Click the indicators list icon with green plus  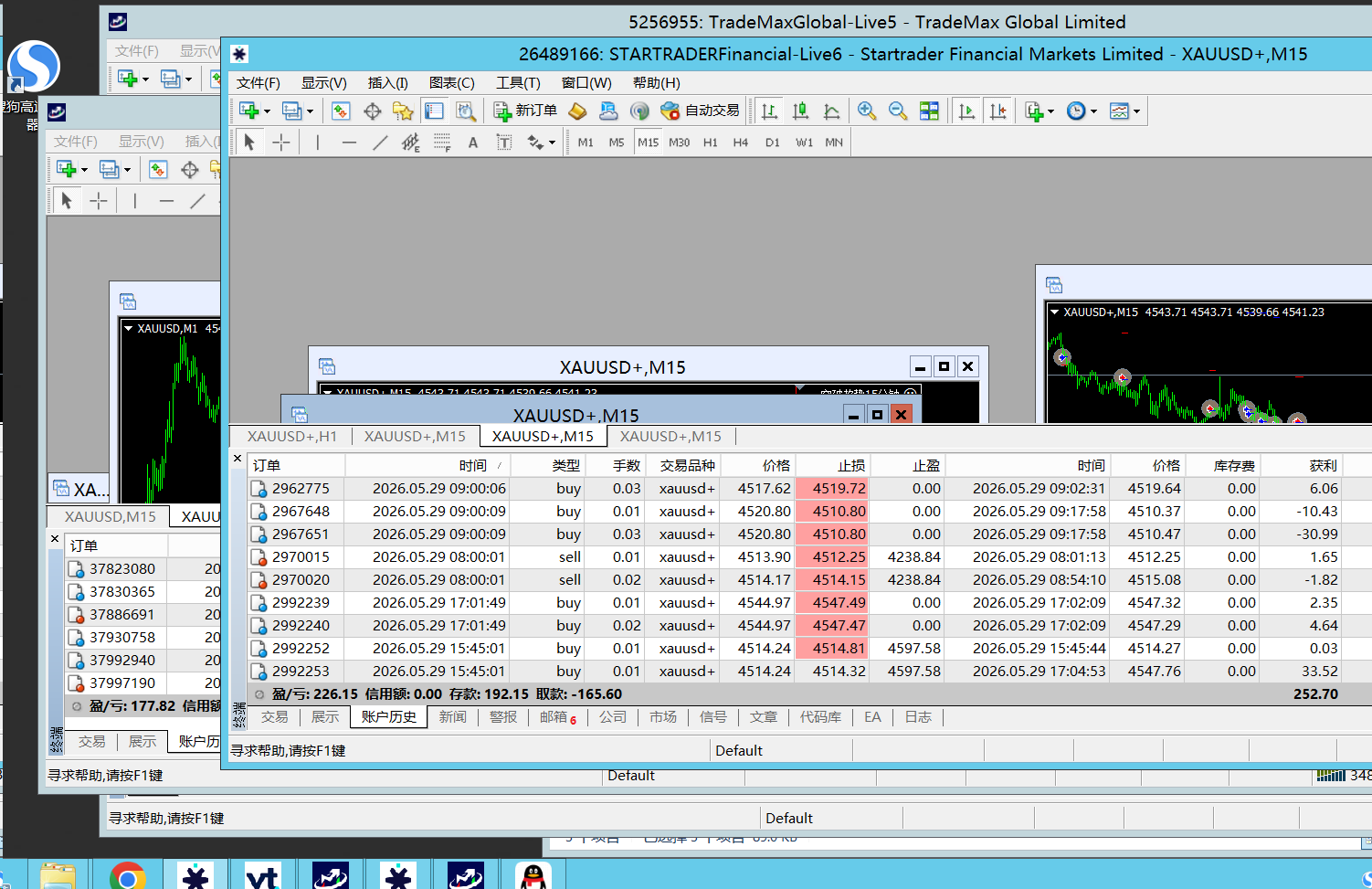pos(1033,111)
